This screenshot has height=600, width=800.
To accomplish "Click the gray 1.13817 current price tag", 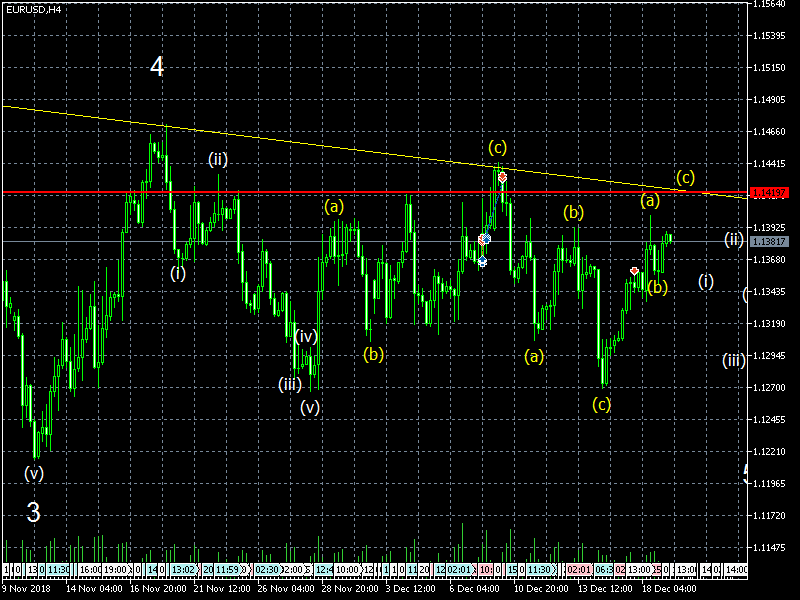I will click(769, 241).
